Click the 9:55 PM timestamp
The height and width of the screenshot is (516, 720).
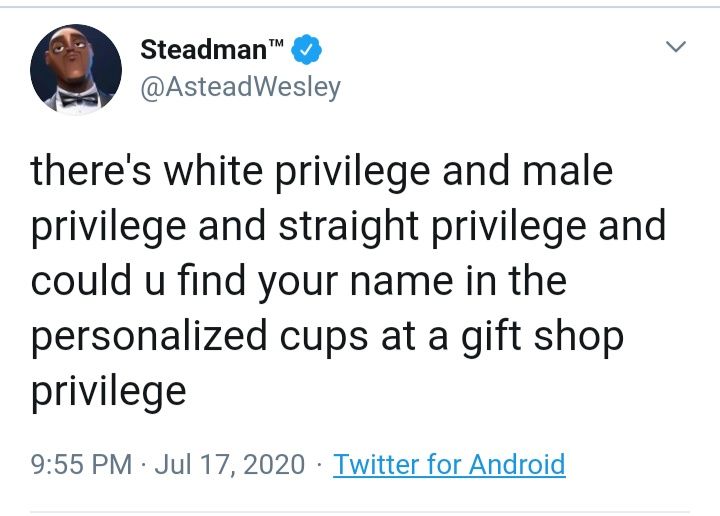[81, 464]
